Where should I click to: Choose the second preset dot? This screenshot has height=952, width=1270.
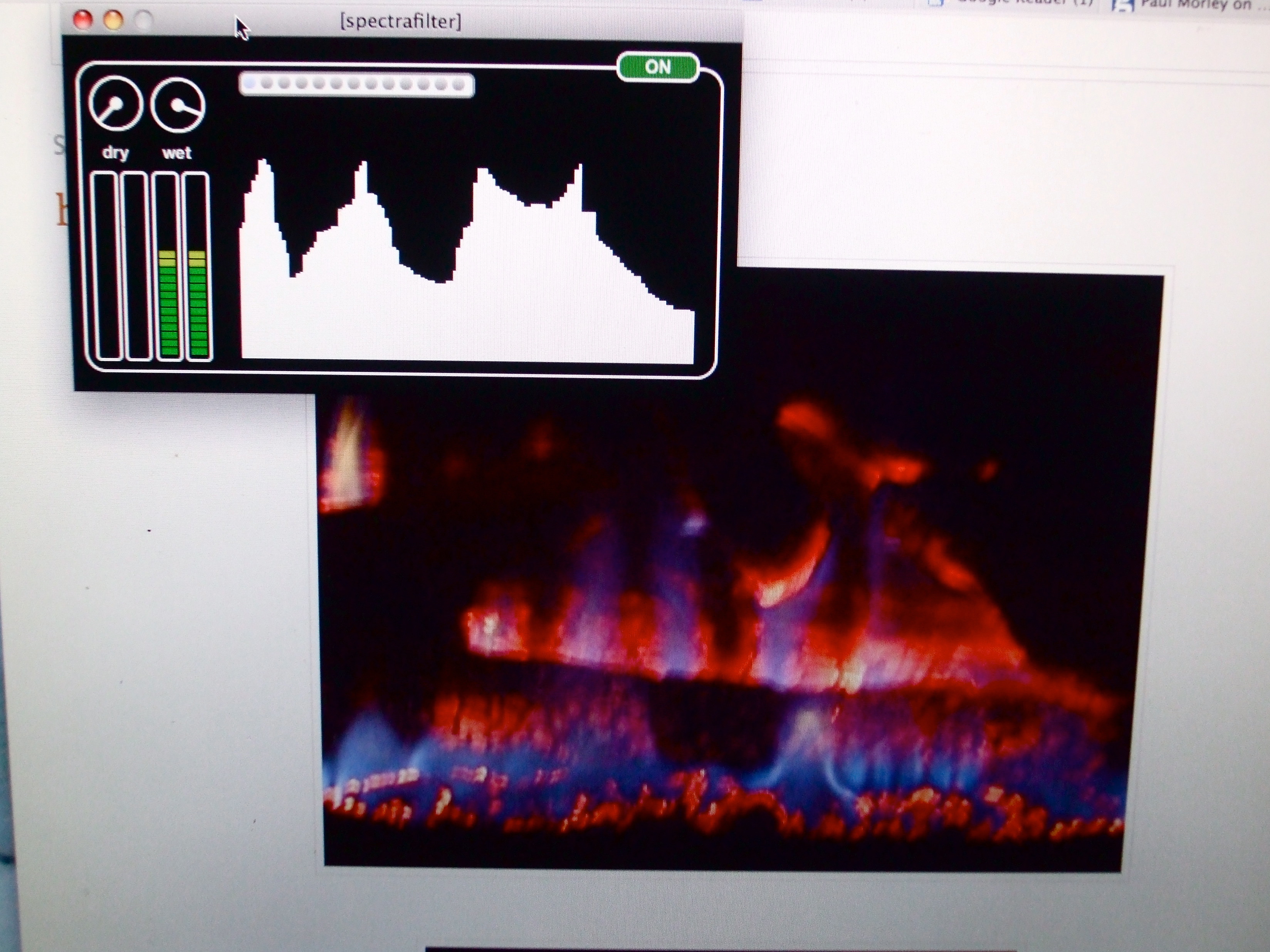click(266, 84)
